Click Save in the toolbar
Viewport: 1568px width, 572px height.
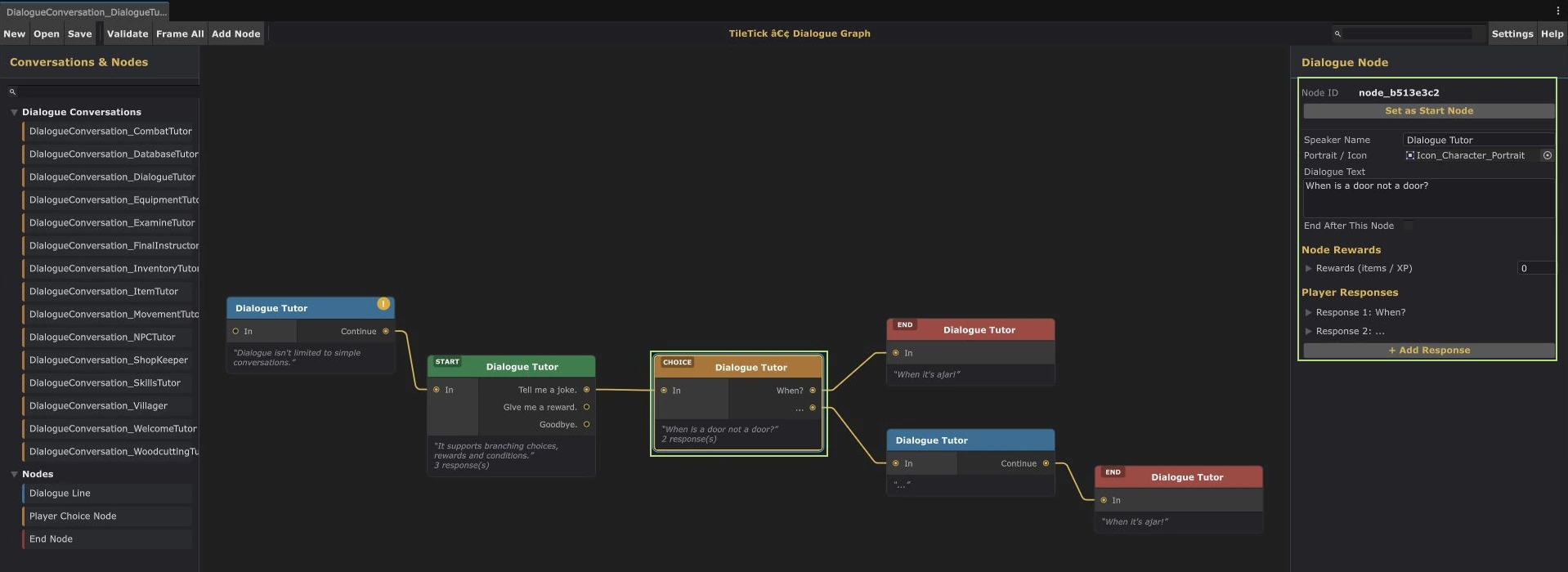pos(79,34)
